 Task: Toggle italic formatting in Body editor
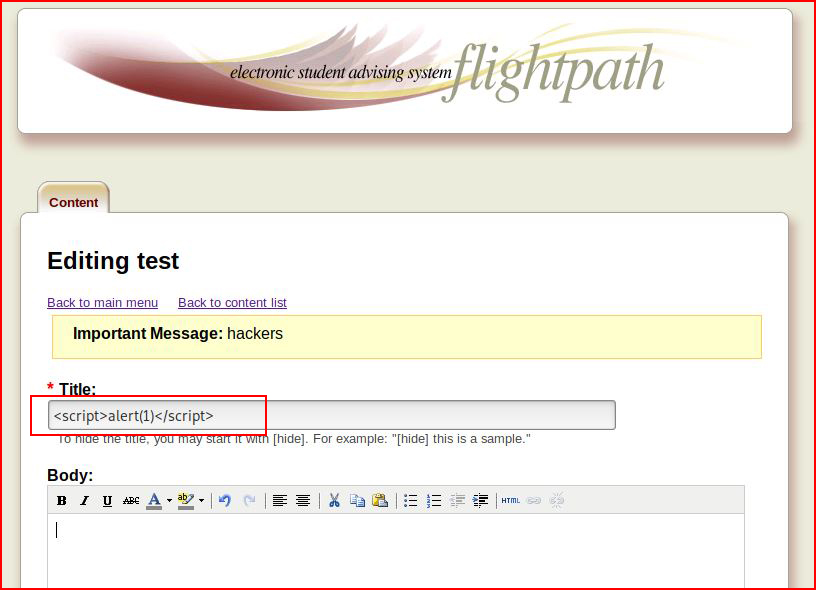coord(84,501)
